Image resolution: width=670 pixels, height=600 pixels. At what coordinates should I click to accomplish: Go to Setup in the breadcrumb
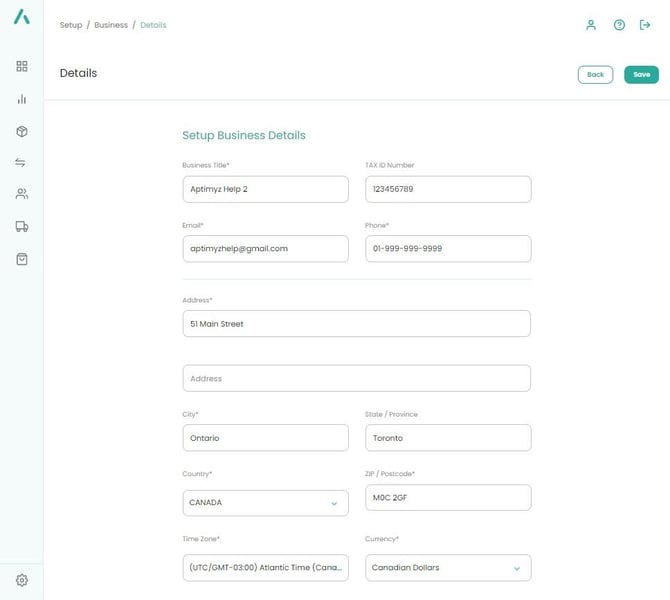(x=71, y=25)
